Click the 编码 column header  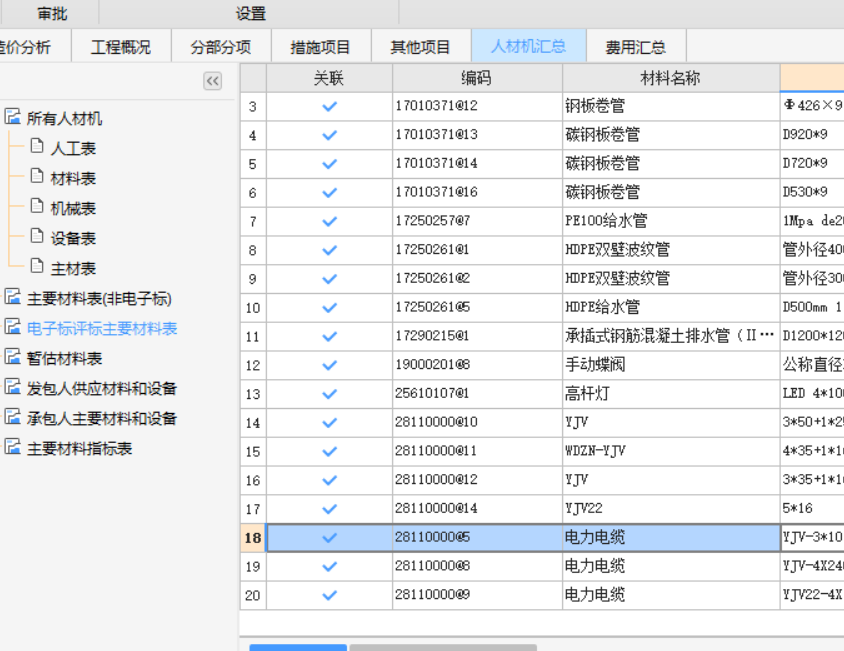477,78
